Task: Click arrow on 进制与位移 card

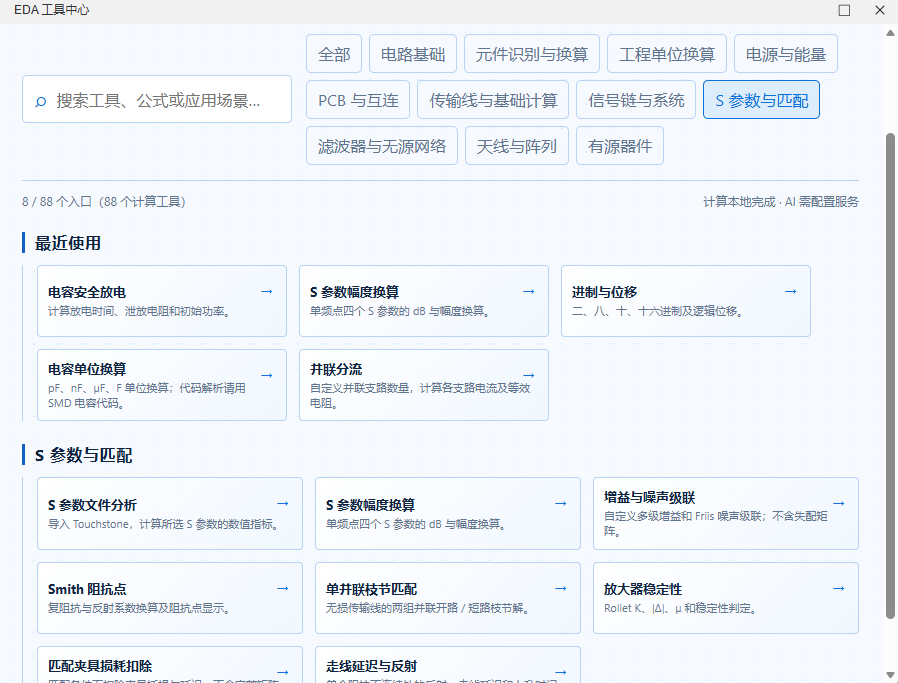Action: (791, 291)
